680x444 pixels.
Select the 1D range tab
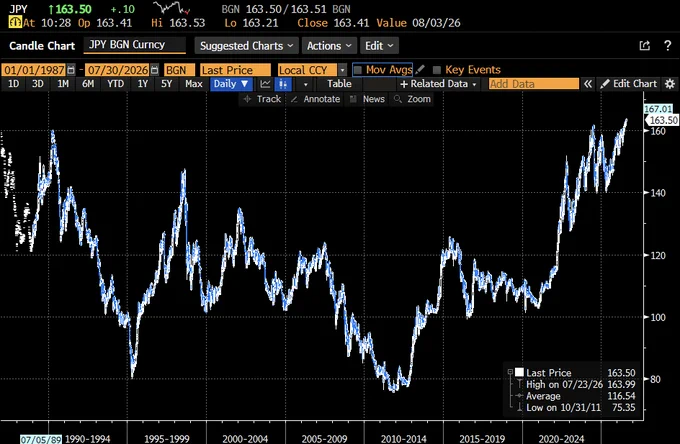click(13, 84)
